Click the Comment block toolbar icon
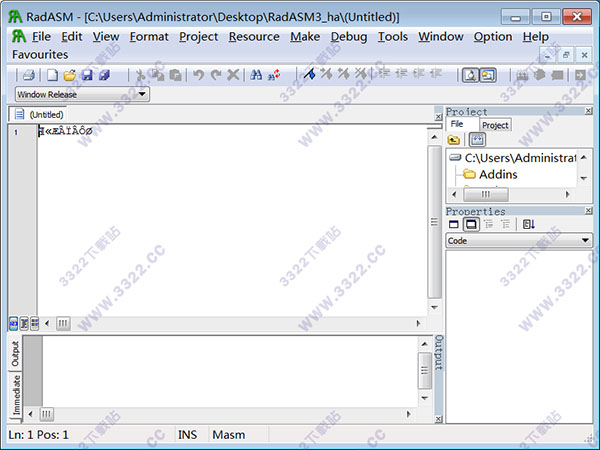The height and width of the screenshot is (450, 600). click(x=418, y=73)
